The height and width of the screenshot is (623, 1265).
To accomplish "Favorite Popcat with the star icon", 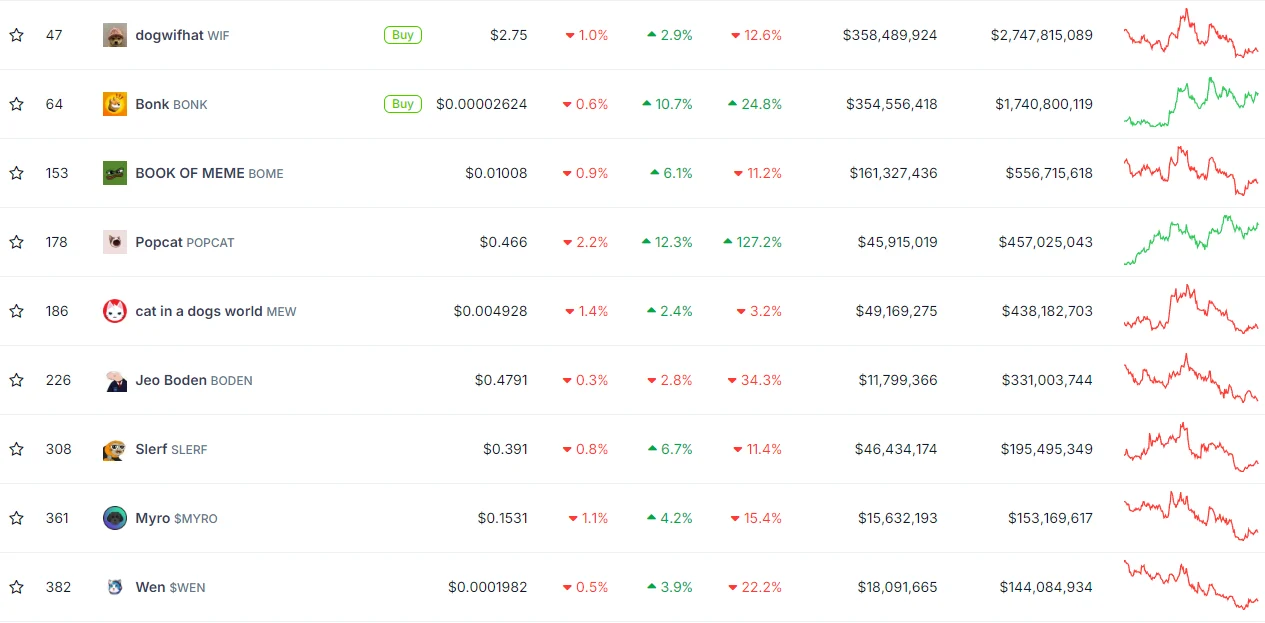I will tap(16, 242).
